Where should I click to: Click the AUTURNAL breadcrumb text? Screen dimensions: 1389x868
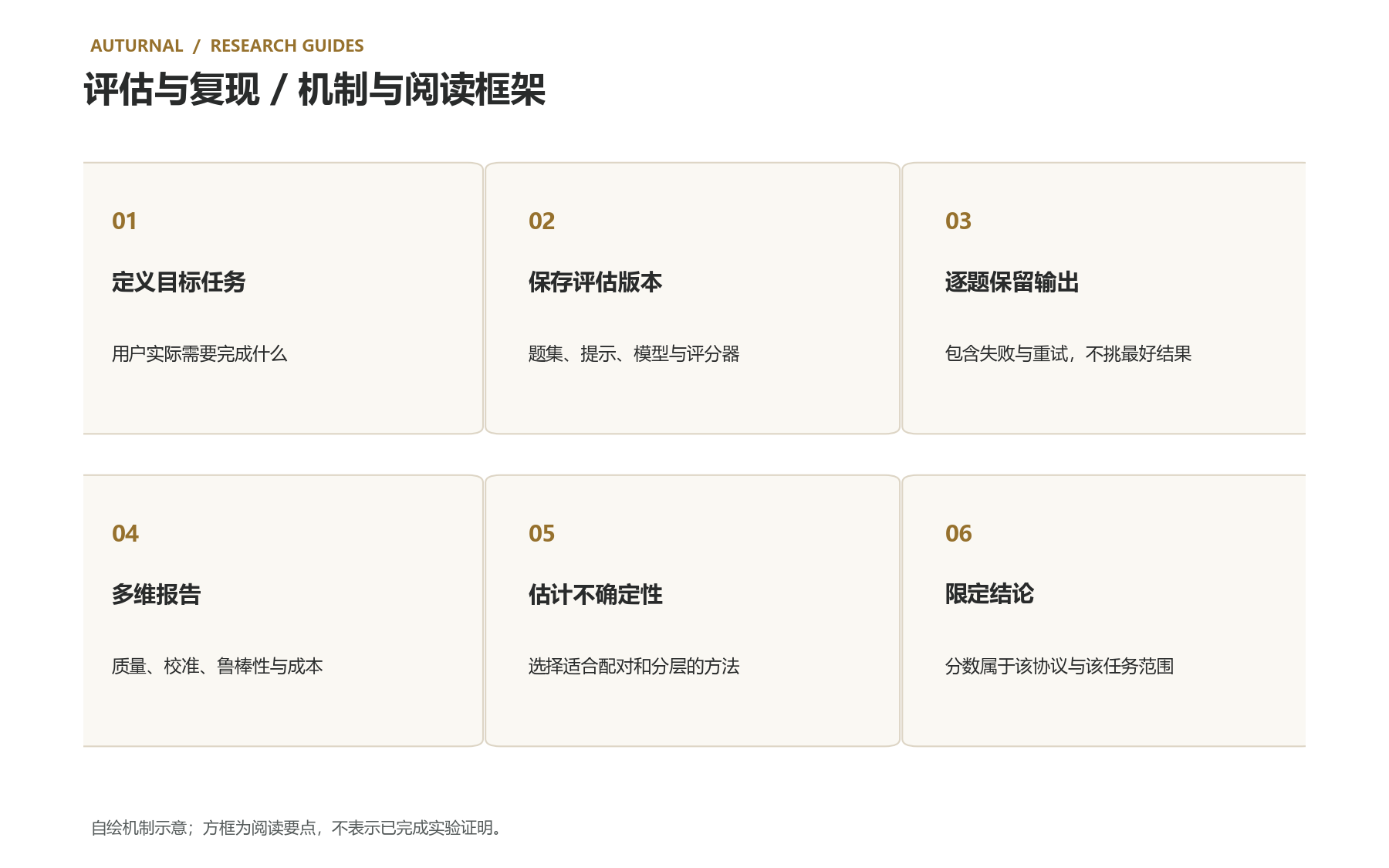click(137, 46)
